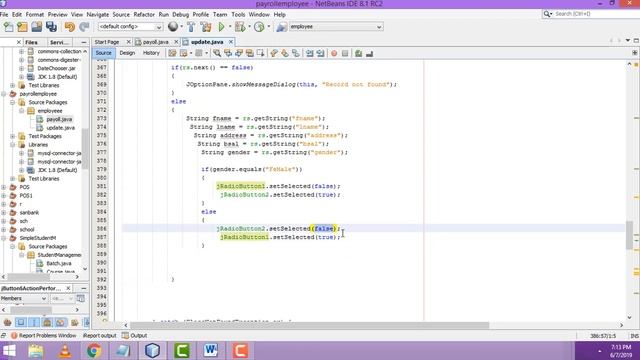Image resolution: width=640 pixels, height=360 pixels.
Task: Toggle Show Inherited Members filter in Navigator
Action: (7, 323)
